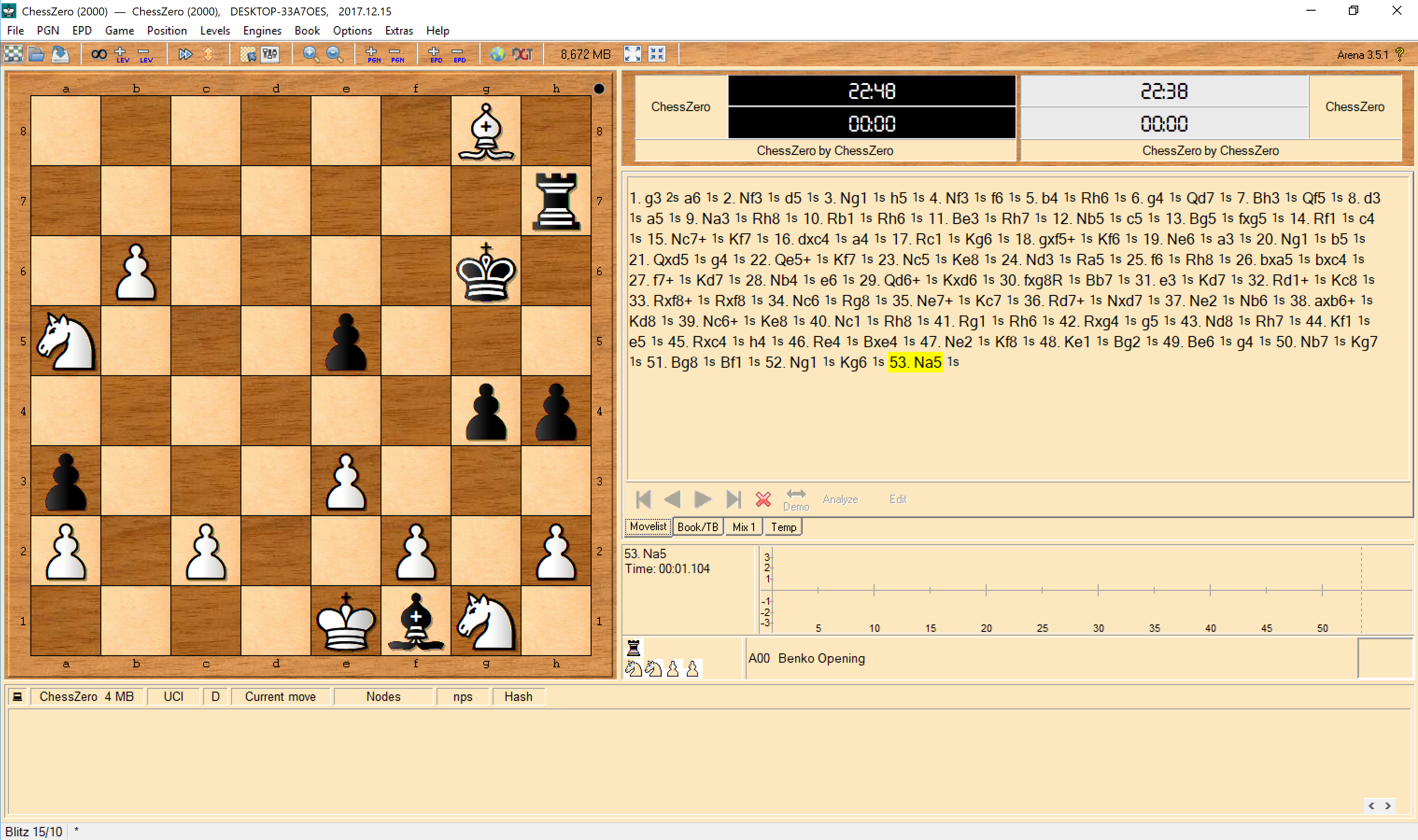Switch to the Book/TB tab

(697, 527)
